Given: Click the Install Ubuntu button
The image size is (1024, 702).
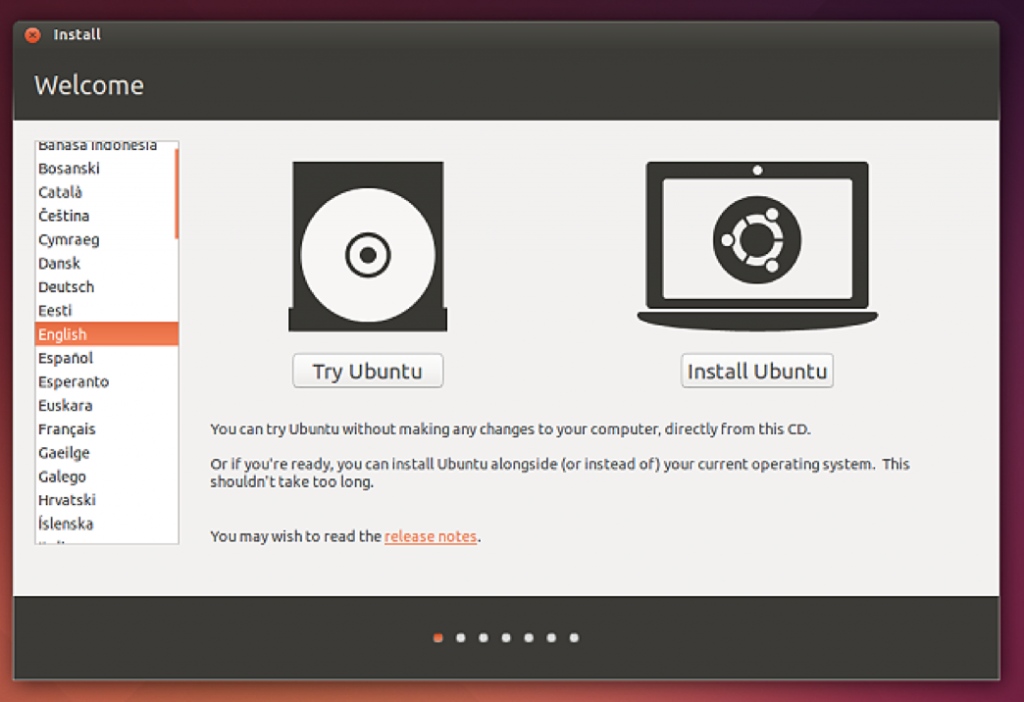Looking at the screenshot, I should pyautogui.click(x=757, y=371).
